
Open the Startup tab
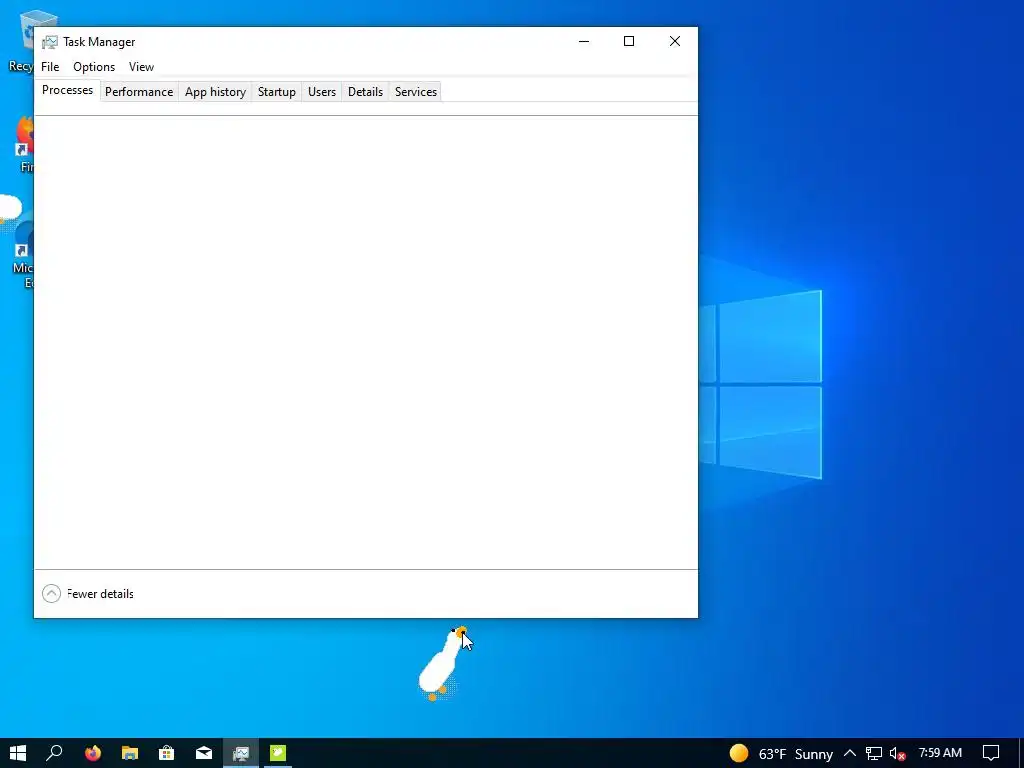click(x=277, y=92)
